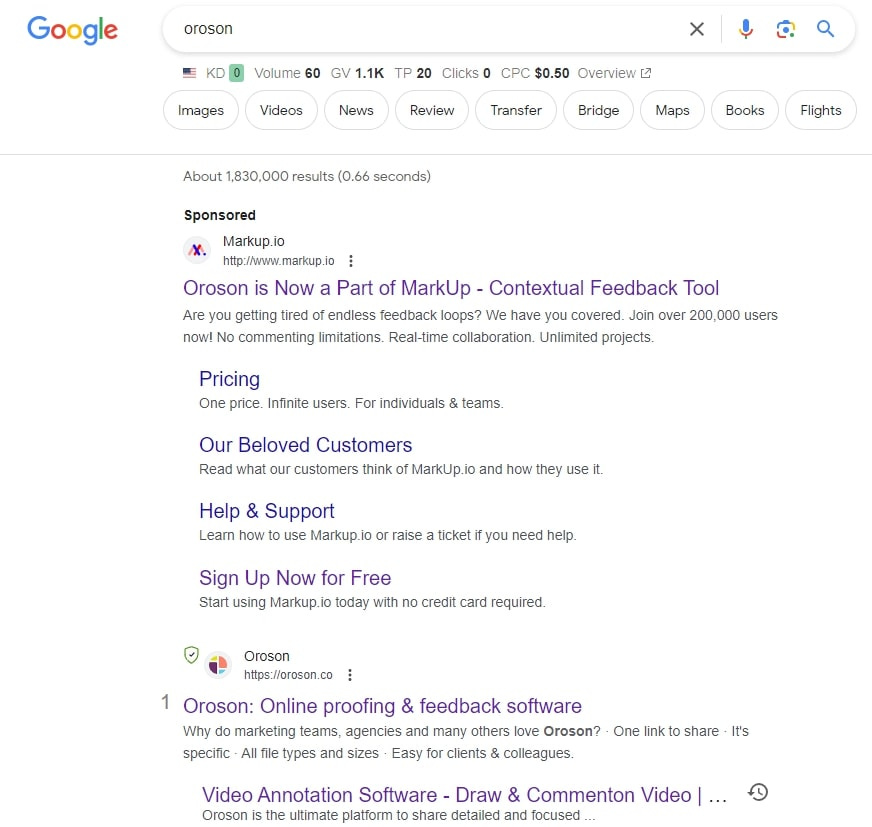Image resolution: width=872 pixels, height=827 pixels.
Task: Click the Oroson site name above the result
Action: point(267,656)
